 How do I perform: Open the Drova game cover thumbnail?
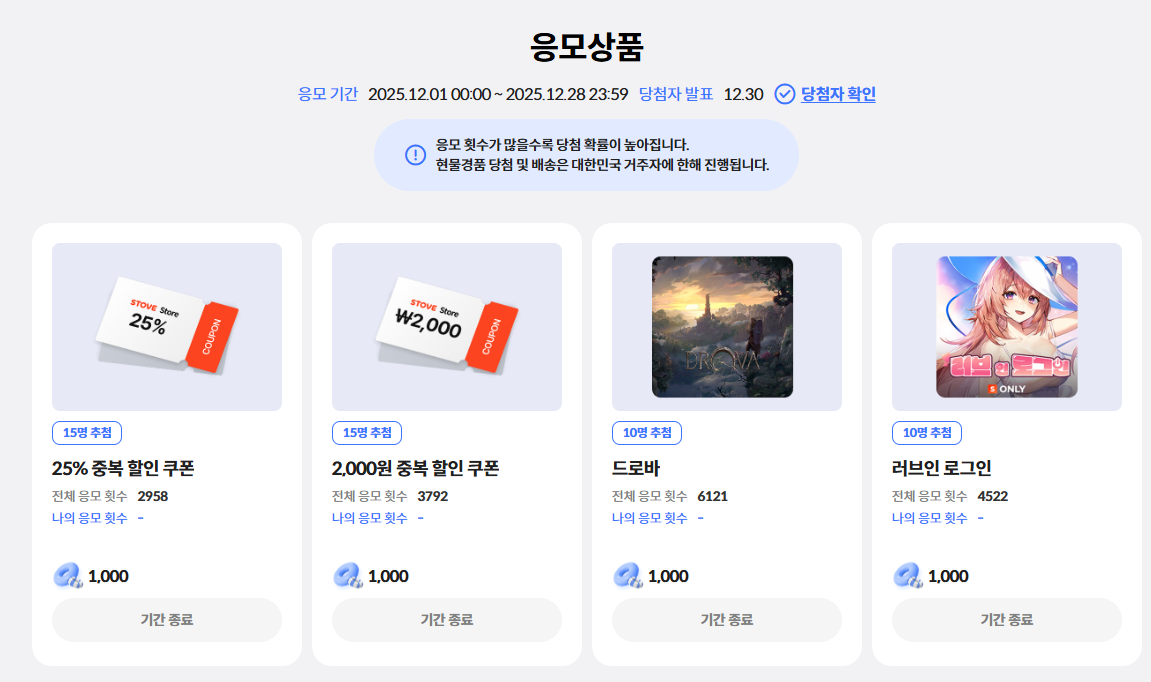pyautogui.click(x=722, y=327)
